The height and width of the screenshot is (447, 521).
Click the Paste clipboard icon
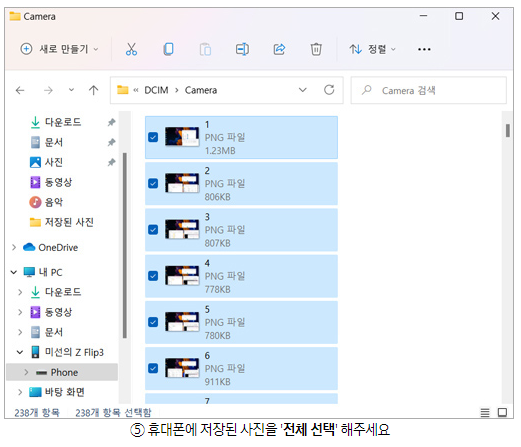205,49
